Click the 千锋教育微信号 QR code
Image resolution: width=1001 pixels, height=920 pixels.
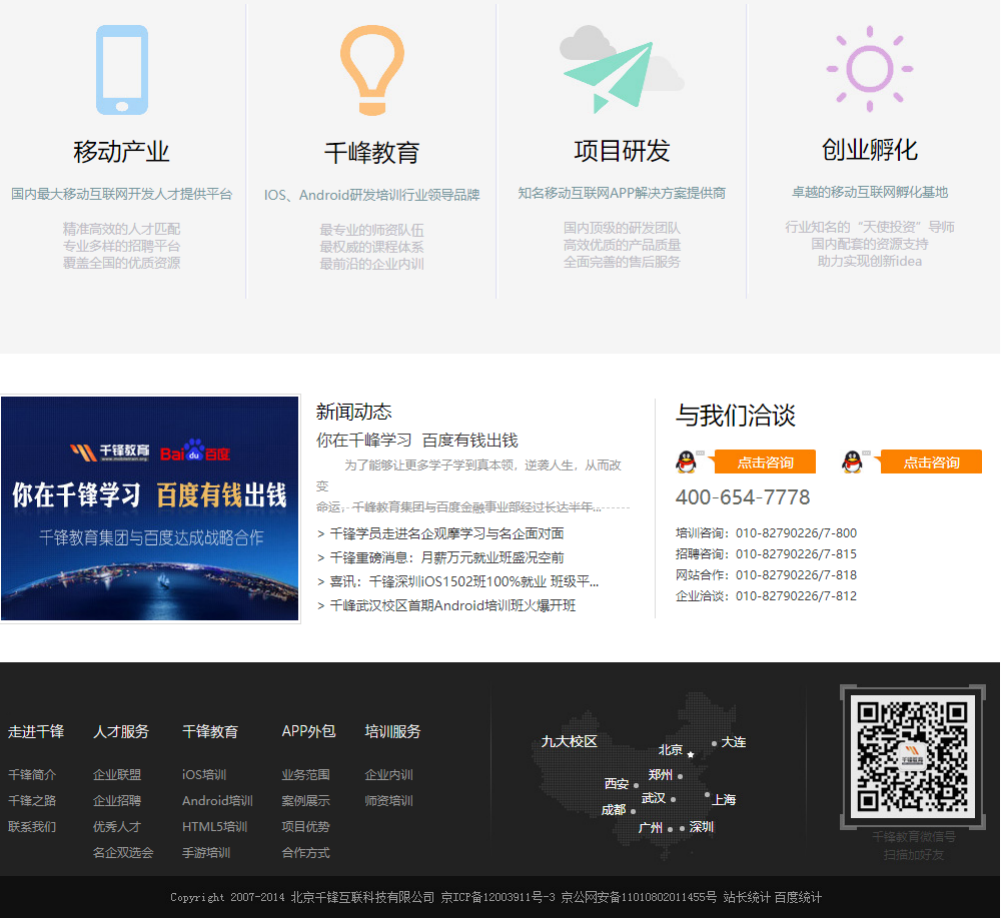pos(911,758)
